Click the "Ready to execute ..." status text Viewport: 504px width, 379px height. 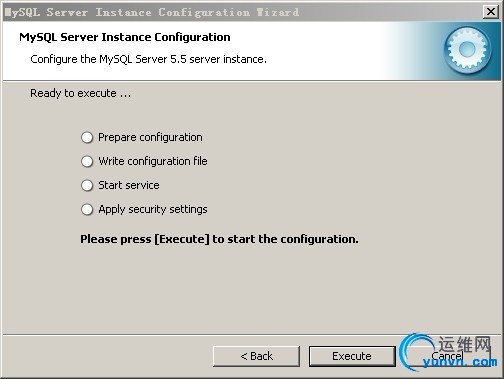(81, 93)
